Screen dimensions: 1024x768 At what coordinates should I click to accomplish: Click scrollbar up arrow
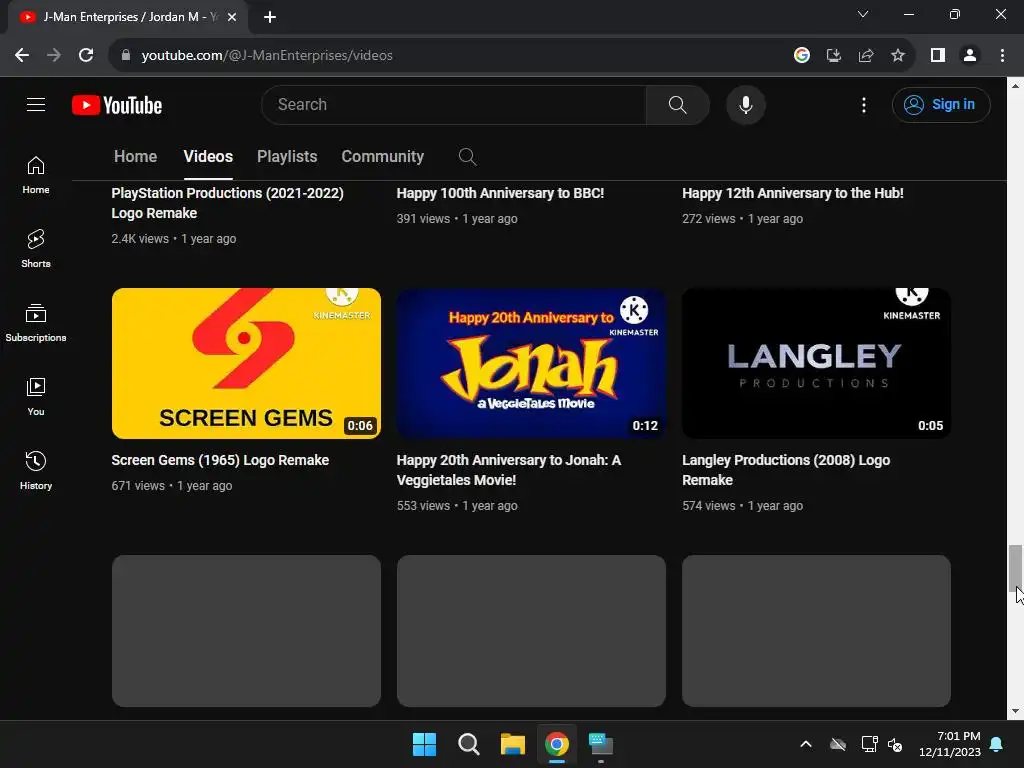(x=1015, y=86)
